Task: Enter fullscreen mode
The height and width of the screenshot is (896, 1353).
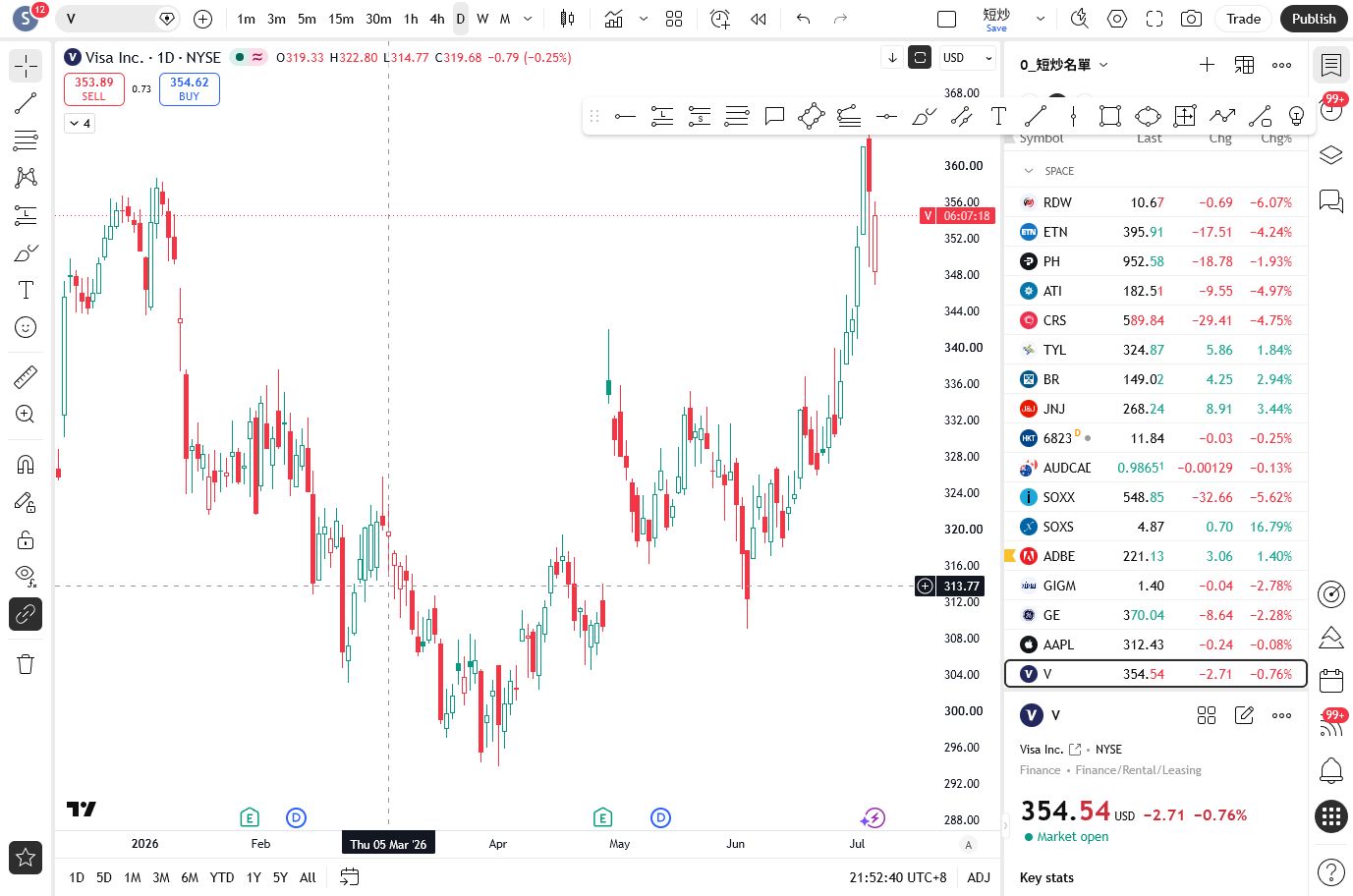Action: [1155, 19]
